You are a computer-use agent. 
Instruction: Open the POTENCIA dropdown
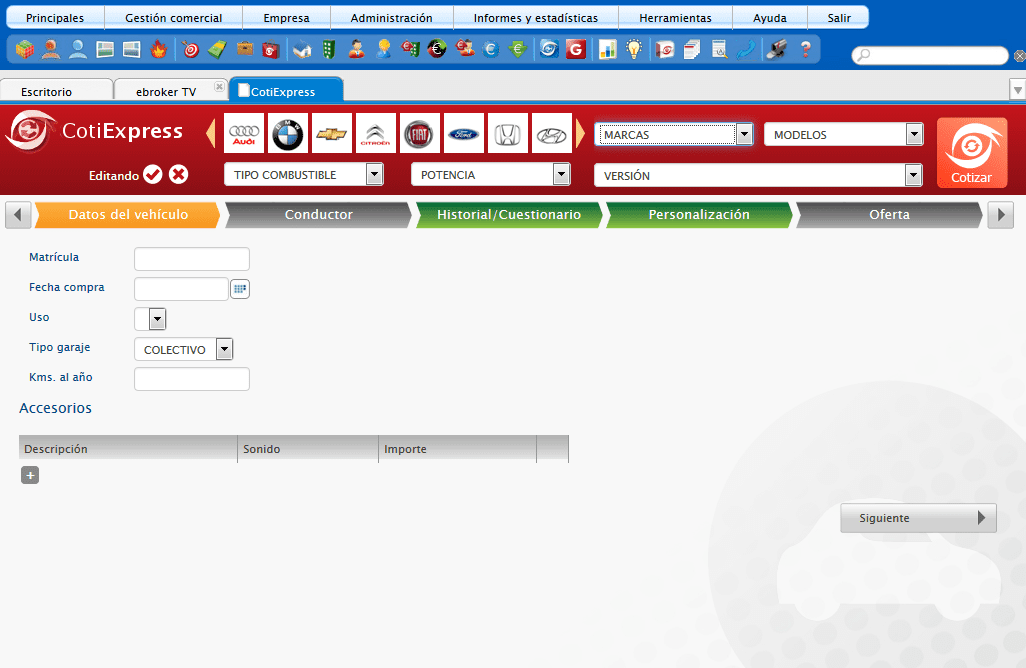click(x=491, y=175)
